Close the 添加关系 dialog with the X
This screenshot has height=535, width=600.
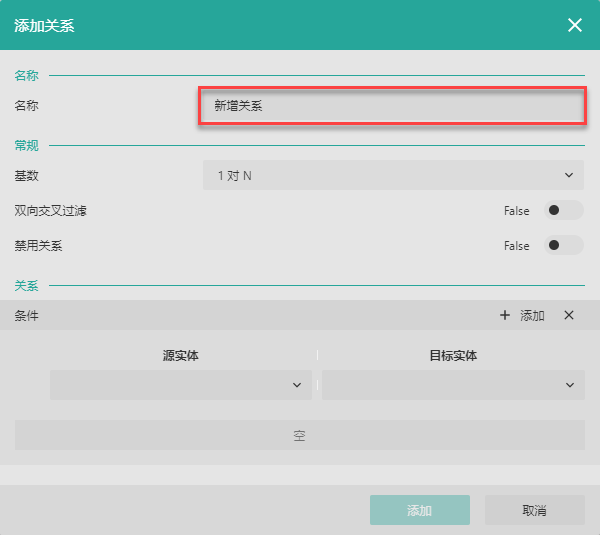pyautogui.click(x=575, y=25)
